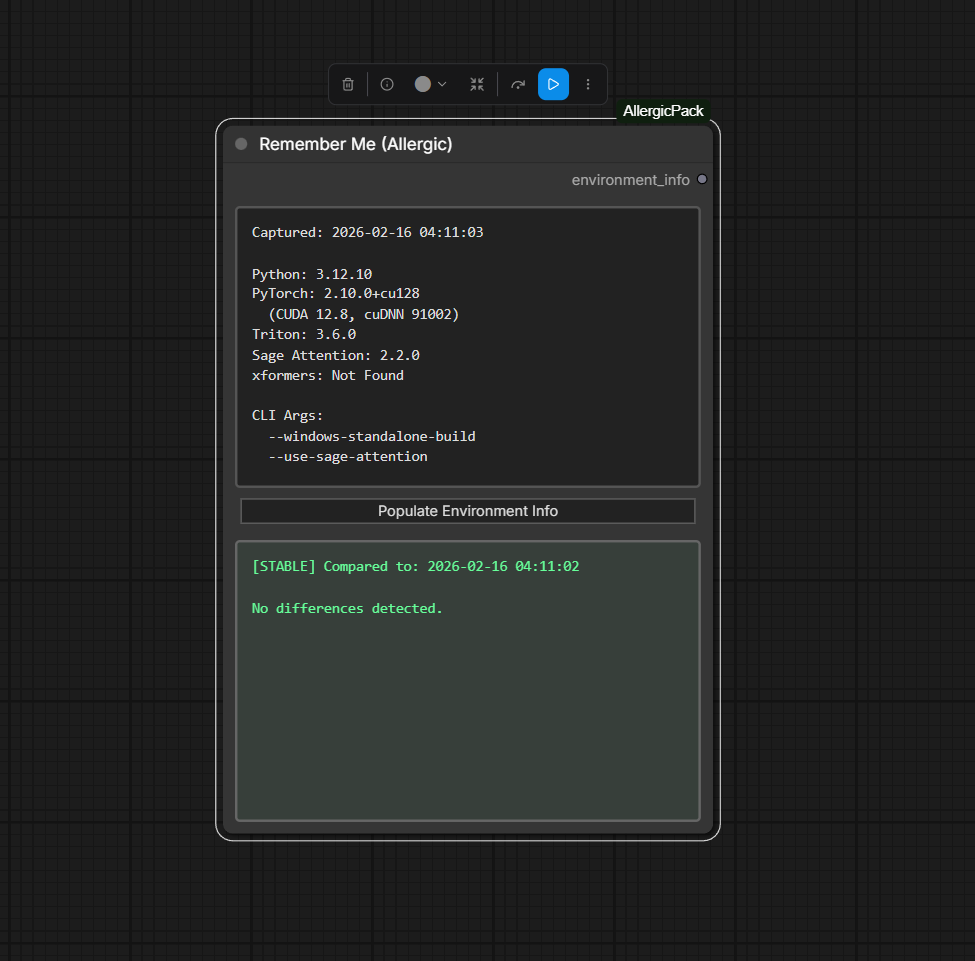The width and height of the screenshot is (975, 961).
Task: Expand the color dropdown chevron
Action: pos(442,84)
